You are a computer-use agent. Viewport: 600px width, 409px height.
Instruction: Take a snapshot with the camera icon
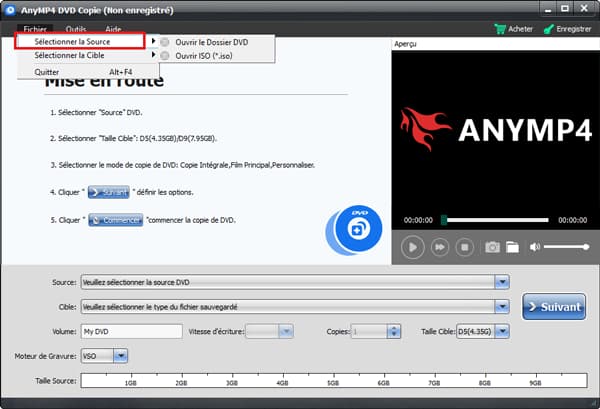492,247
